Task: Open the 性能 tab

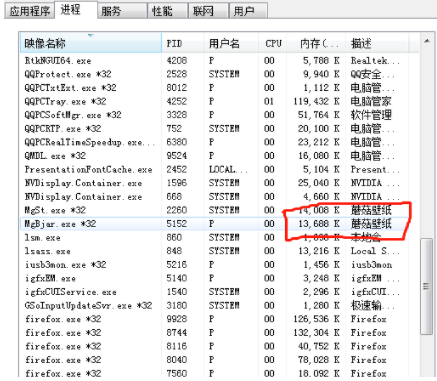Action: [168, 11]
